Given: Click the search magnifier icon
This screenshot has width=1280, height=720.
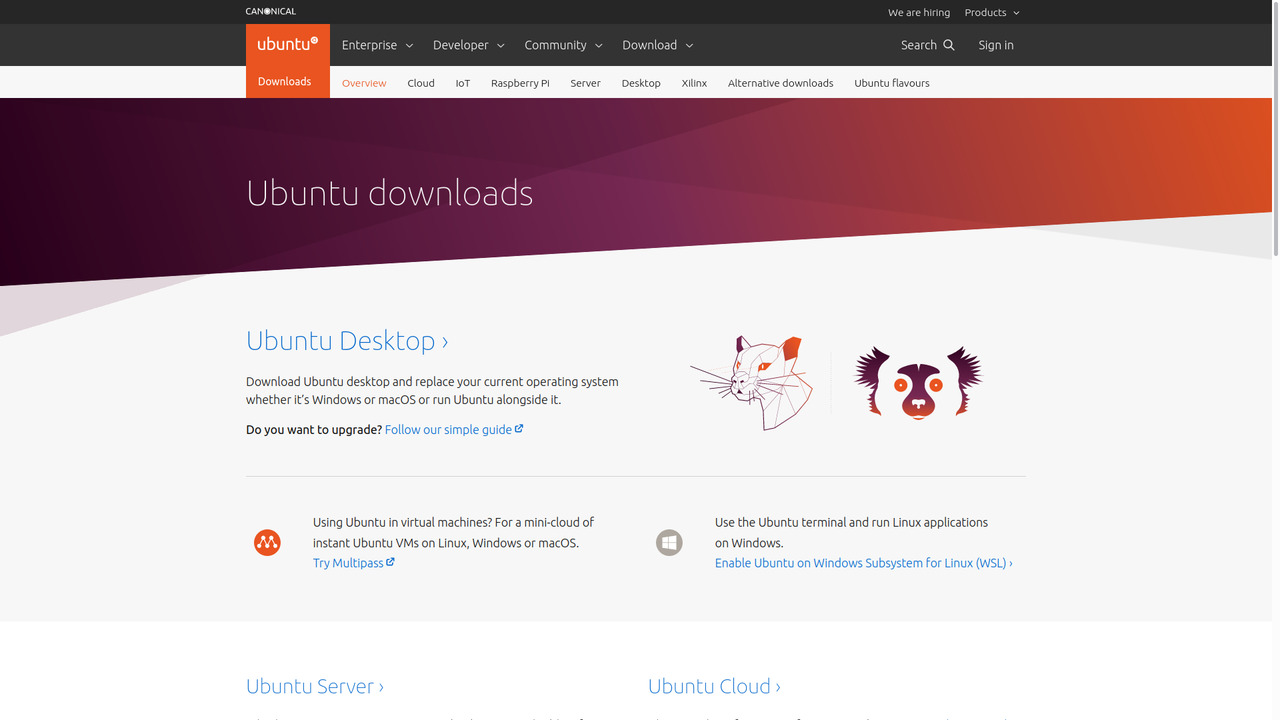Looking at the screenshot, I should coord(949,45).
